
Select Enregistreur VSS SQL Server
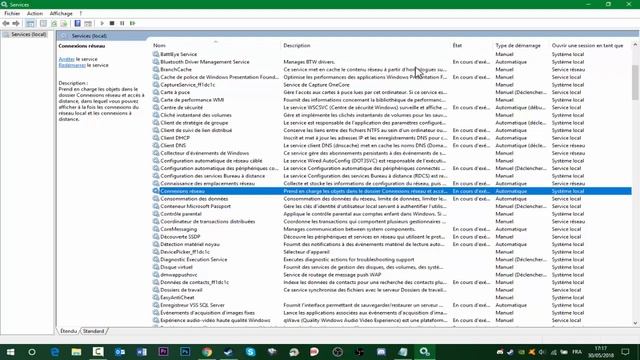[392, 305]
